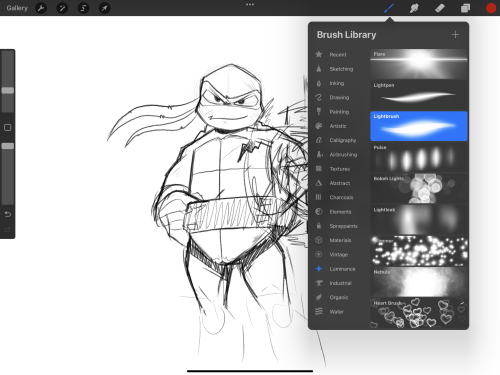Image resolution: width=500 pixels, height=375 pixels.
Task: Open the Layers panel
Action: click(x=465, y=8)
